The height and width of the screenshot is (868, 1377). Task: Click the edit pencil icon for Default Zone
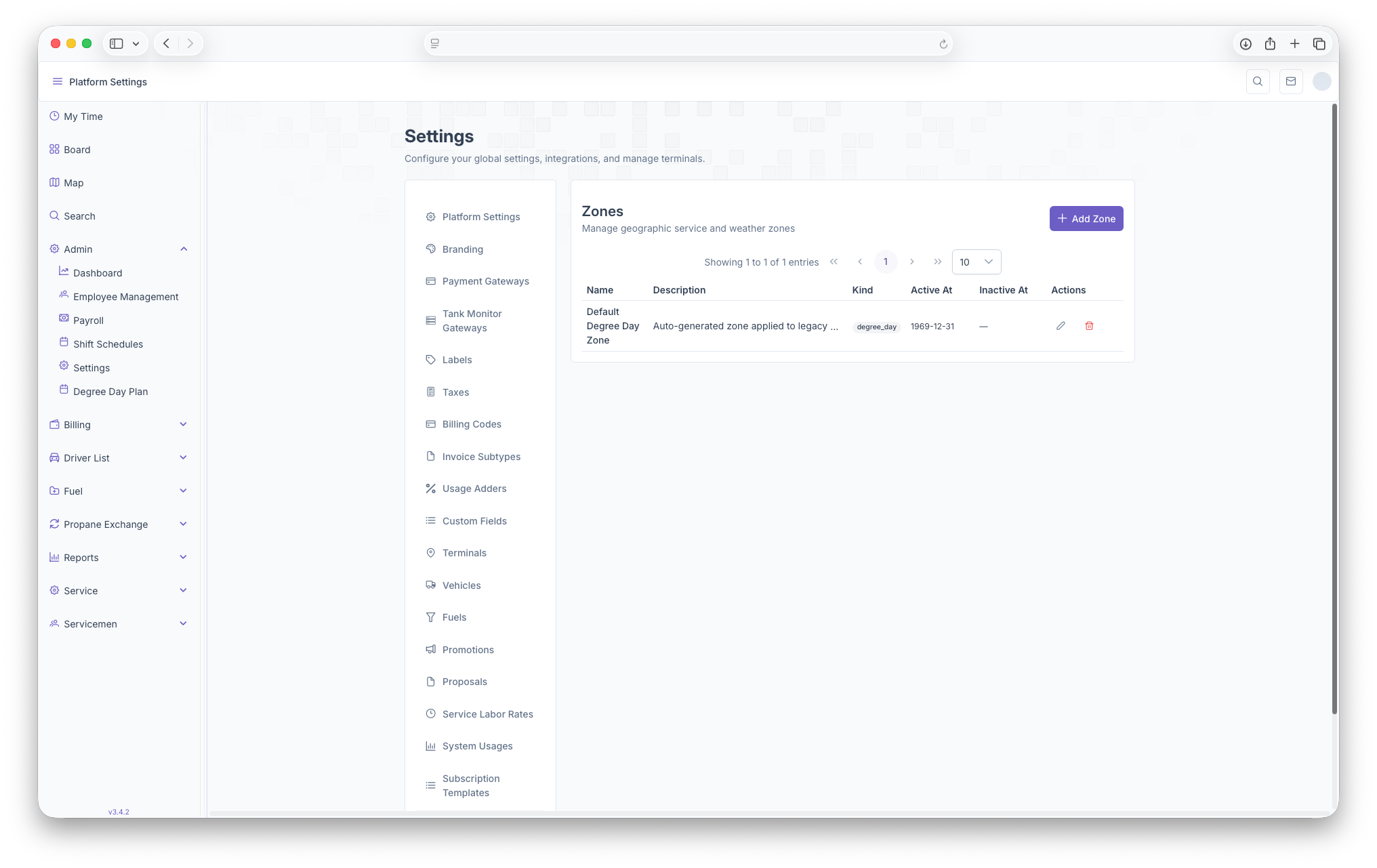pos(1061,326)
